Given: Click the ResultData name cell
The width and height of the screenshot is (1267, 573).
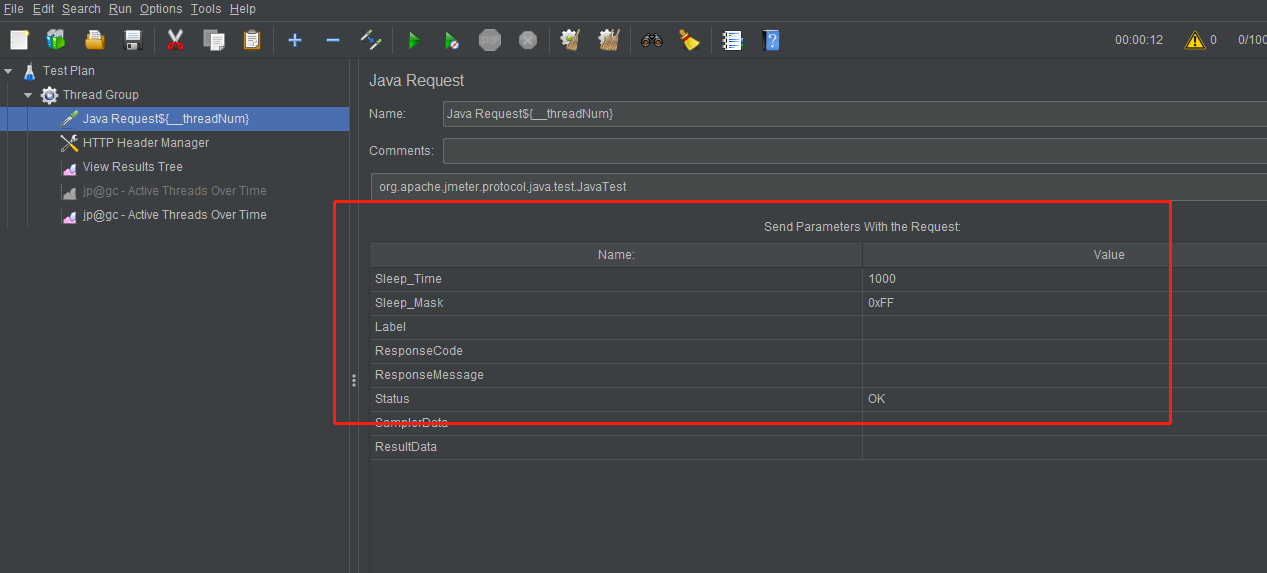Looking at the screenshot, I should click(616, 447).
